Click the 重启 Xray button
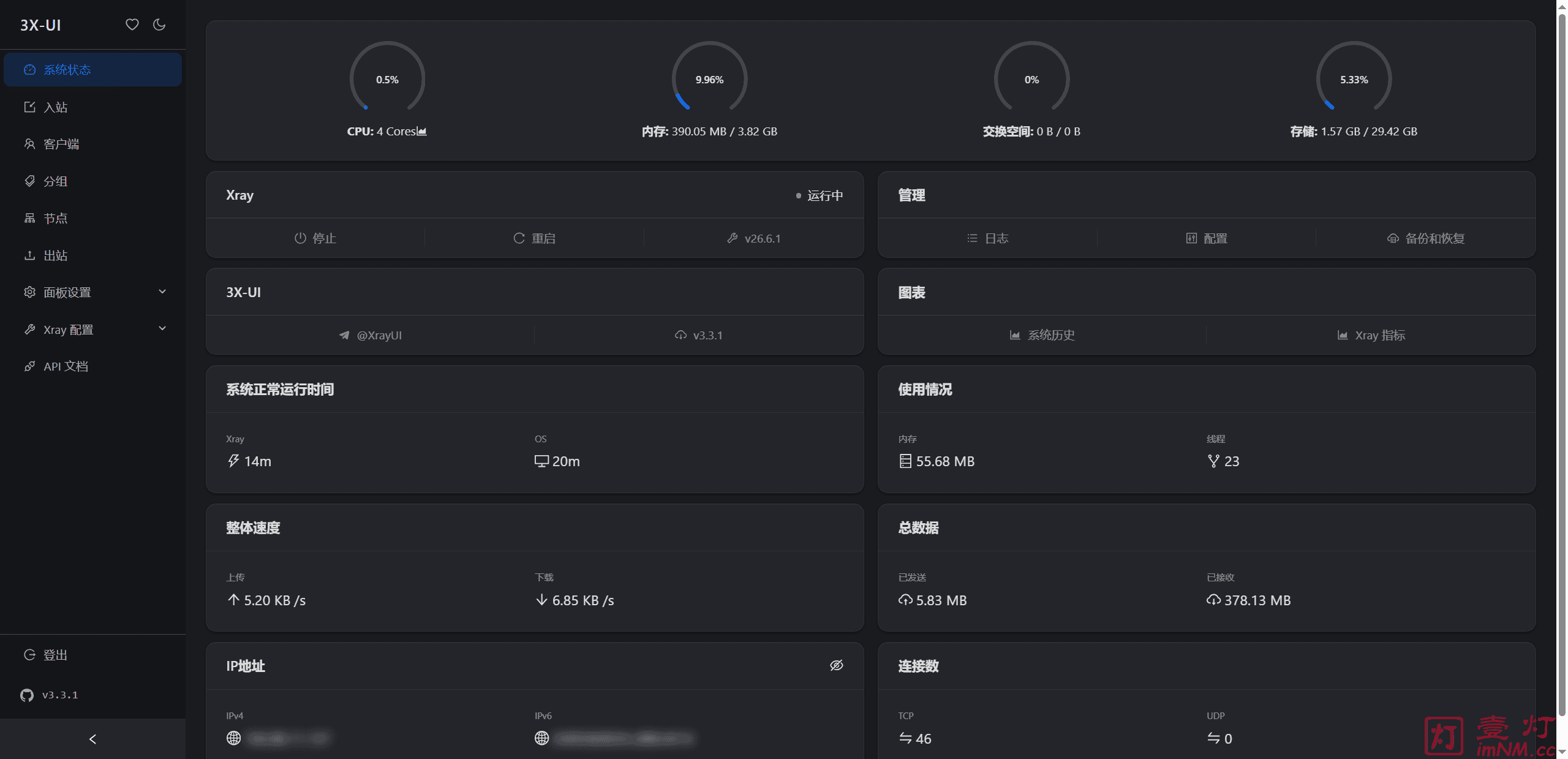The width and height of the screenshot is (1568, 759). [534, 238]
